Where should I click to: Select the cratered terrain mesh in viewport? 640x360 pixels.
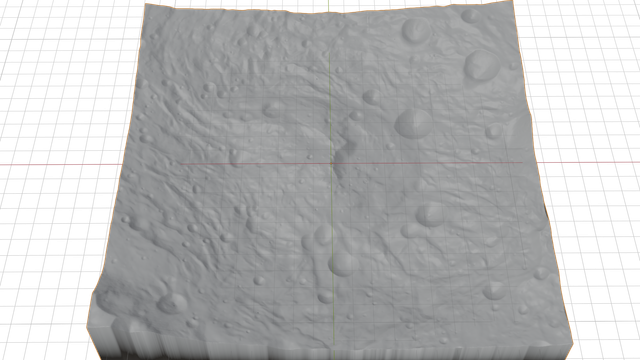coord(330,180)
